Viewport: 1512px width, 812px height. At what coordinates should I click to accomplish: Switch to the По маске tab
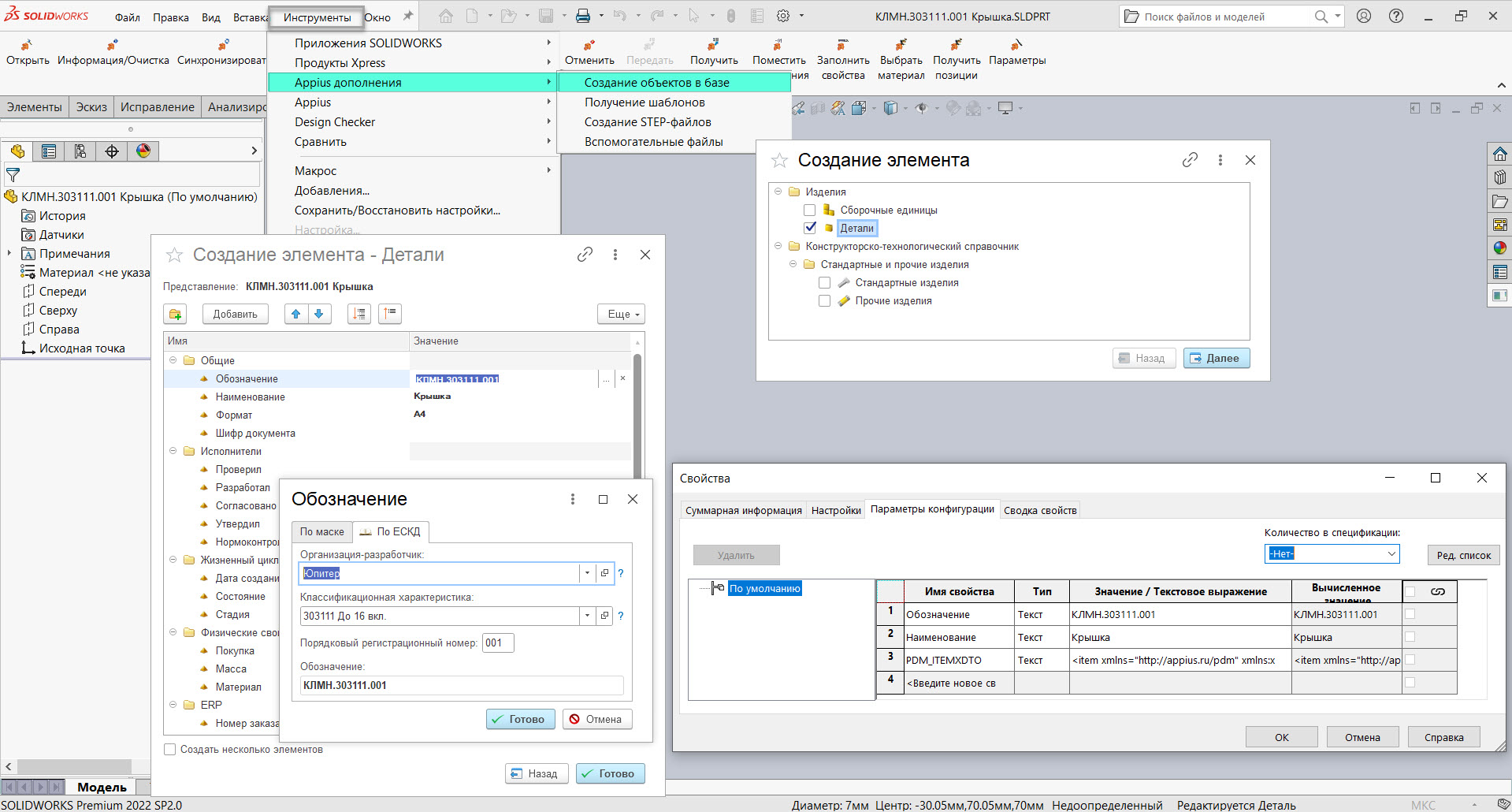tap(321, 531)
